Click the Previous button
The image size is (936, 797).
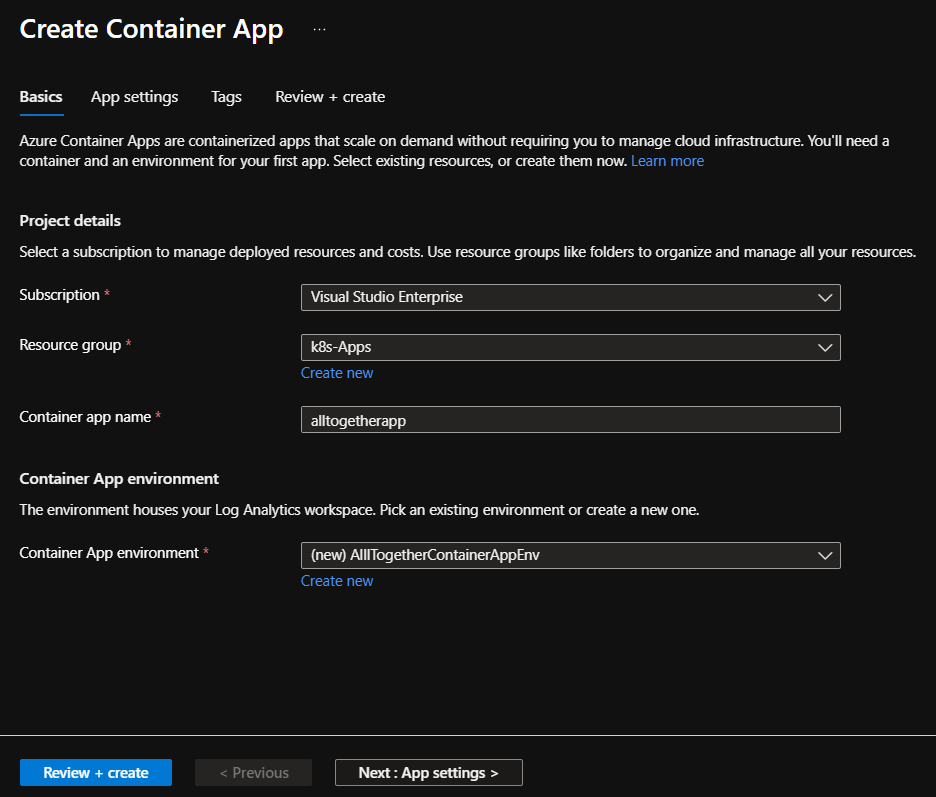[254, 773]
